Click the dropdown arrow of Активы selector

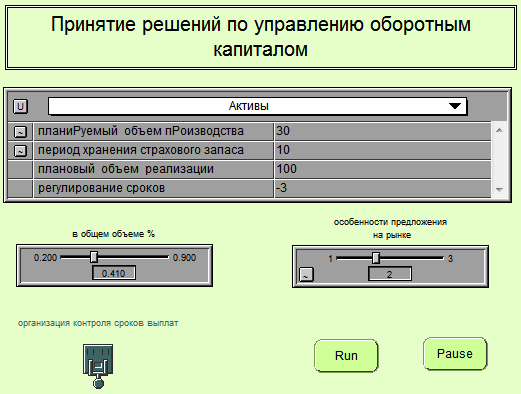[455, 106]
